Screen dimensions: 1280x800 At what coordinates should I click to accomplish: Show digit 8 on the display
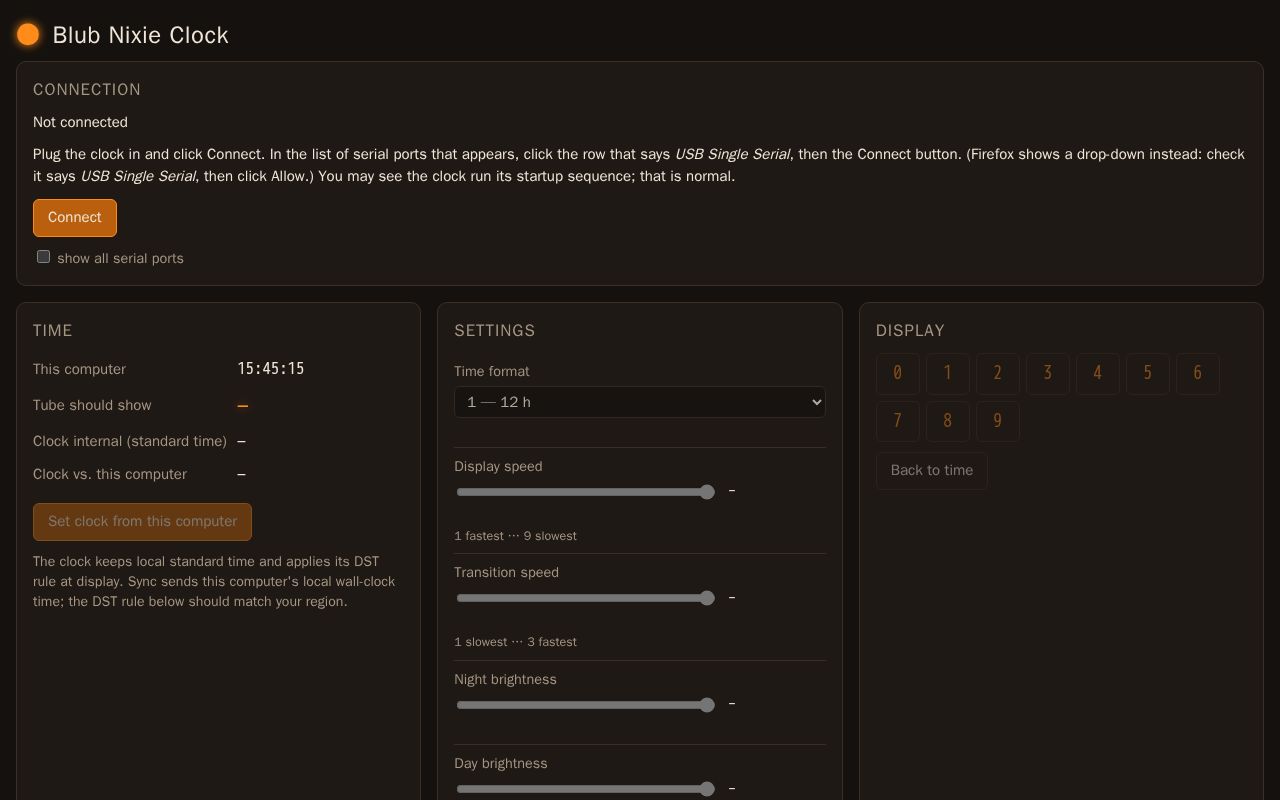pos(948,421)
